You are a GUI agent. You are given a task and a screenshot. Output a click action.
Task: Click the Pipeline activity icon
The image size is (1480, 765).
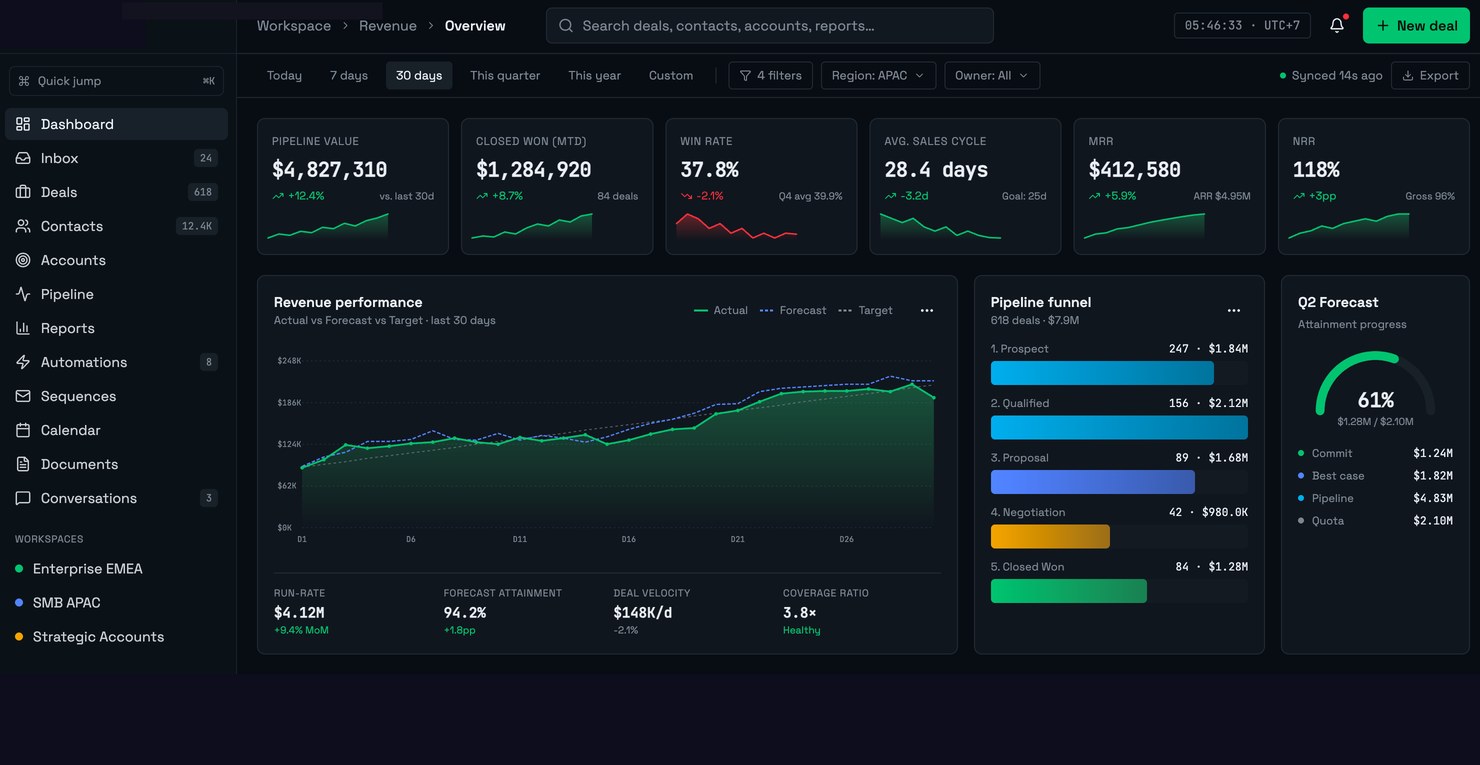(x=23, y=294)
